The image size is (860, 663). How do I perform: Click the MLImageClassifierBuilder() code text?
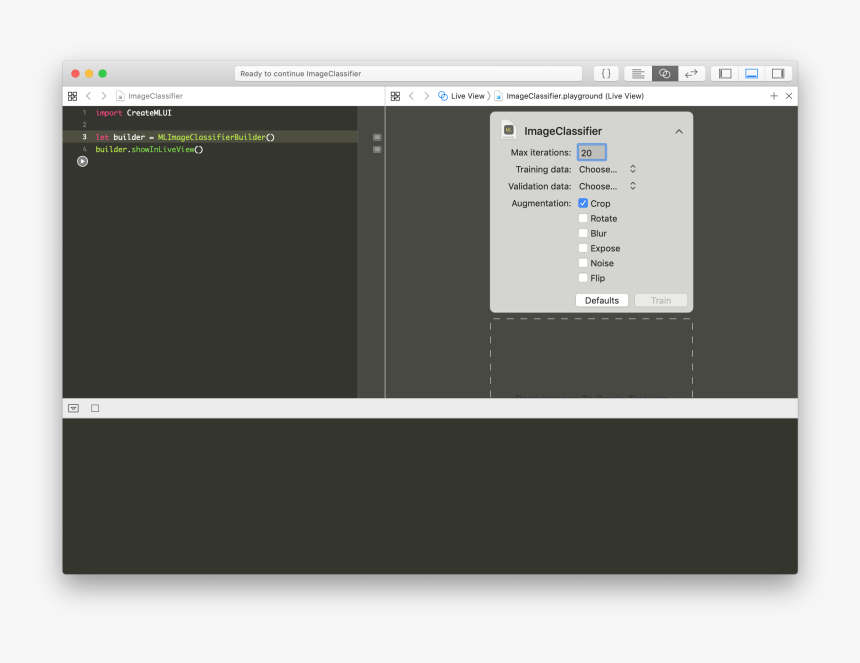pyautogui.click(x=216, y=137)
